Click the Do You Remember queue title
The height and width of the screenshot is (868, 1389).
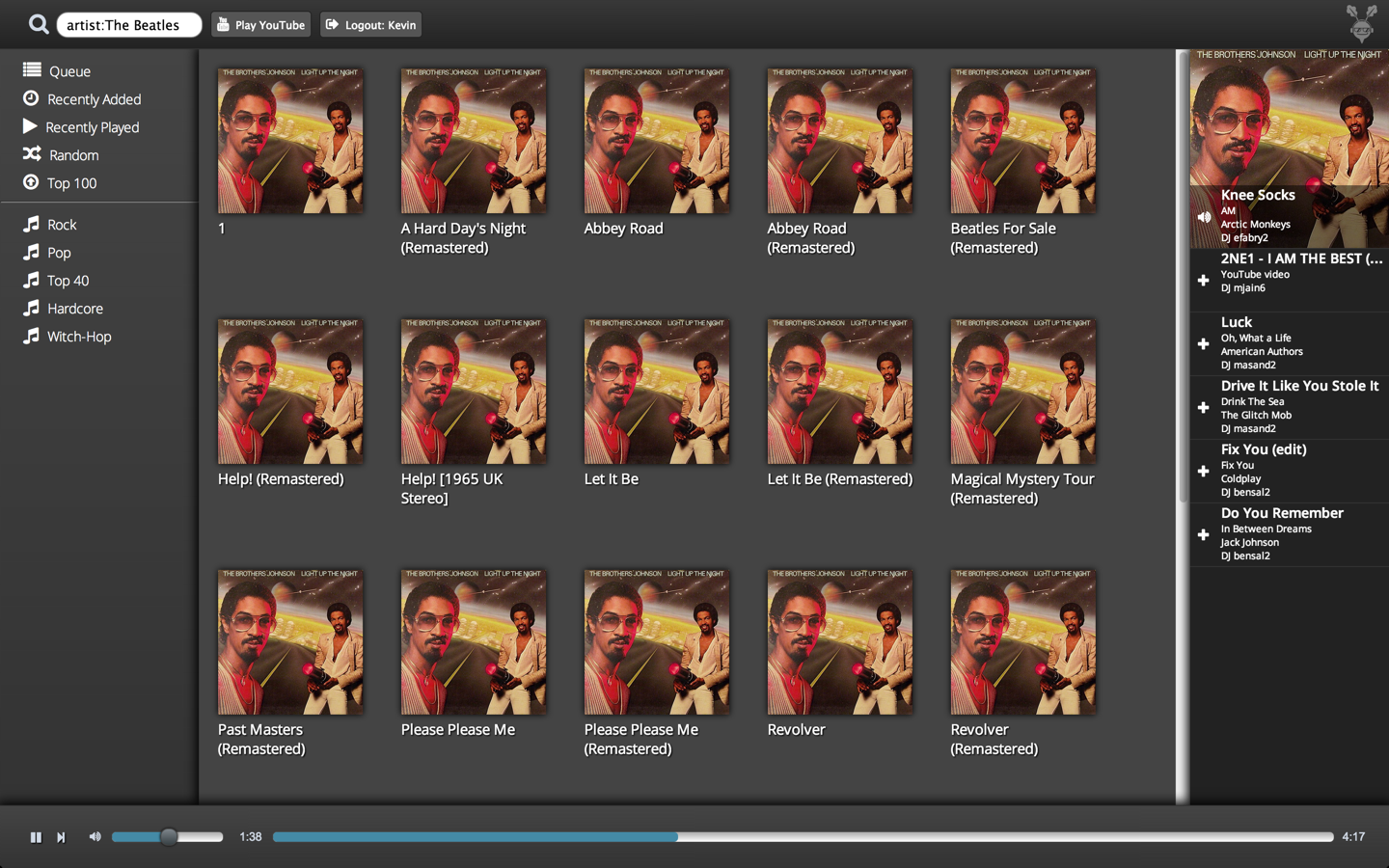click(1282, 513)
